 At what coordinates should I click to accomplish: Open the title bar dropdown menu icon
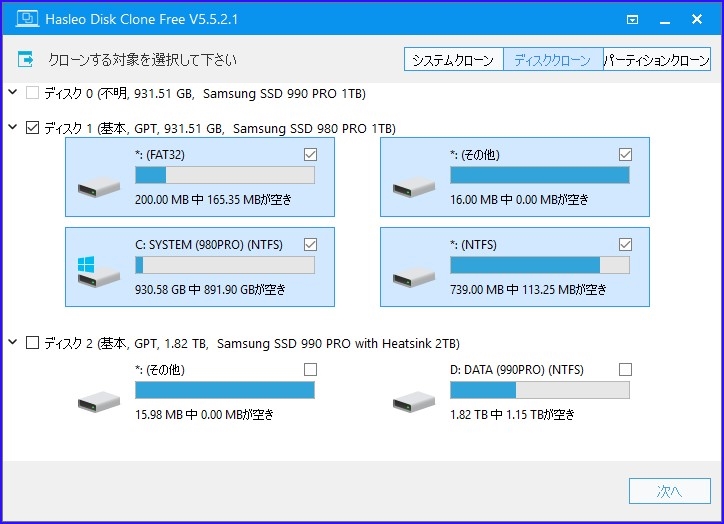point(632,19)
